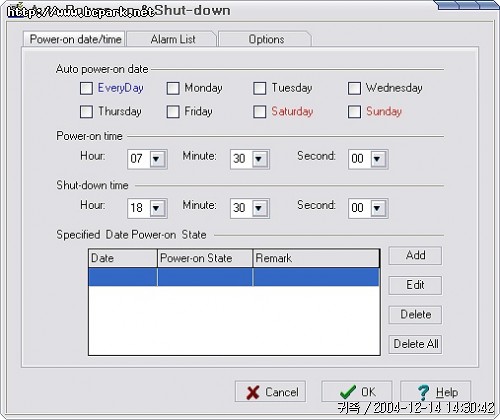Viewport: 500px width, 420px height.
Task: Open the Power-on Hour dropdown
Action: (156, 159)
